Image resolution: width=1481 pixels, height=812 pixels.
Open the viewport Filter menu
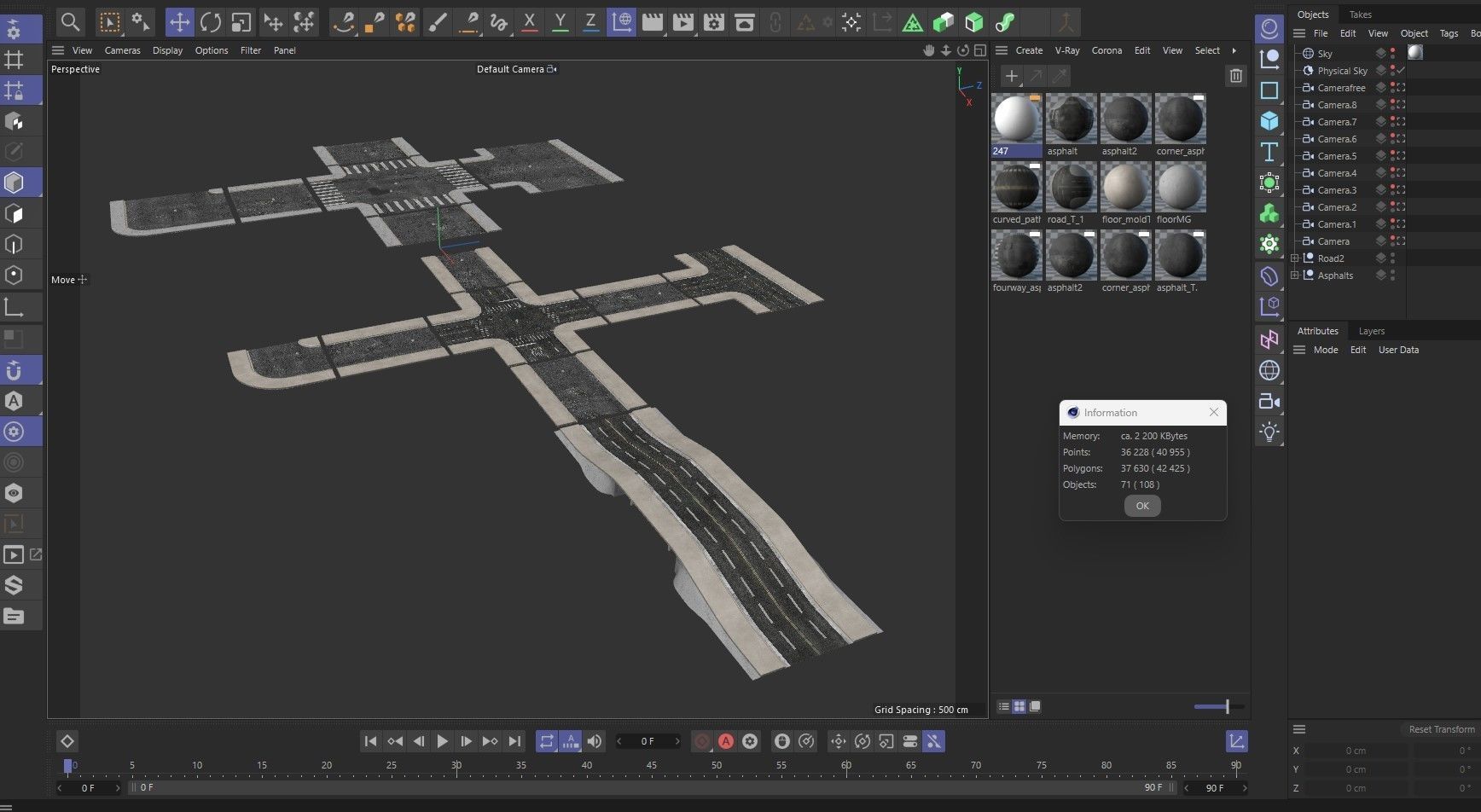tap(251, 50)
